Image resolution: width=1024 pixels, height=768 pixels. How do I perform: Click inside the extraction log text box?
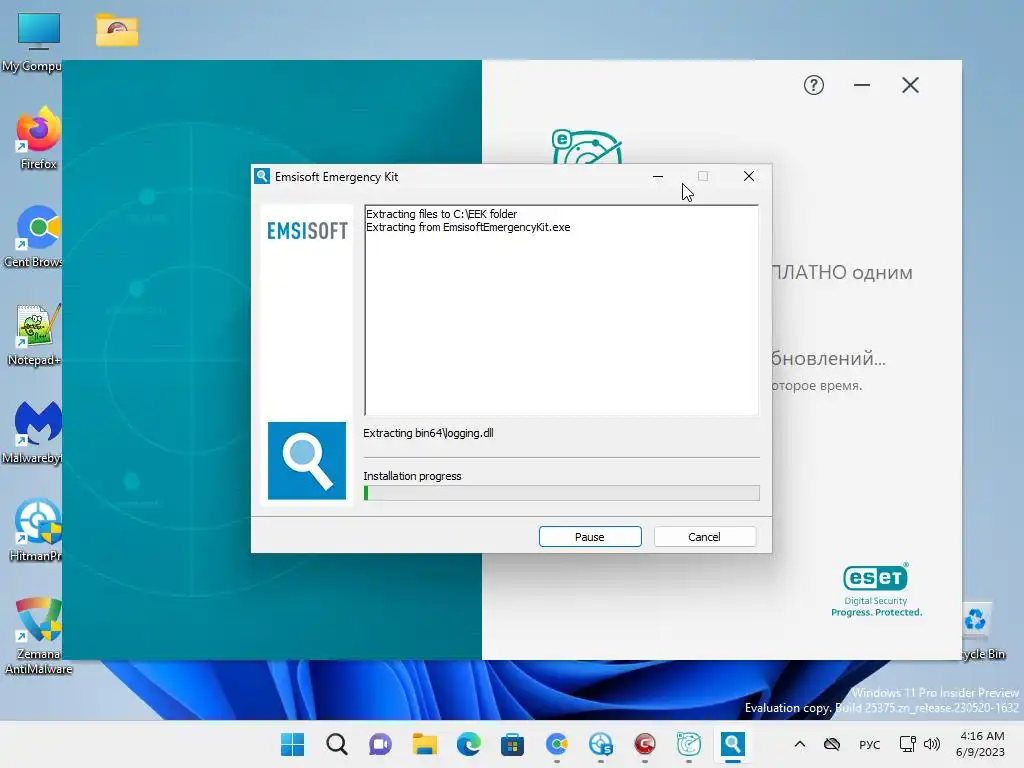[562, 310]
